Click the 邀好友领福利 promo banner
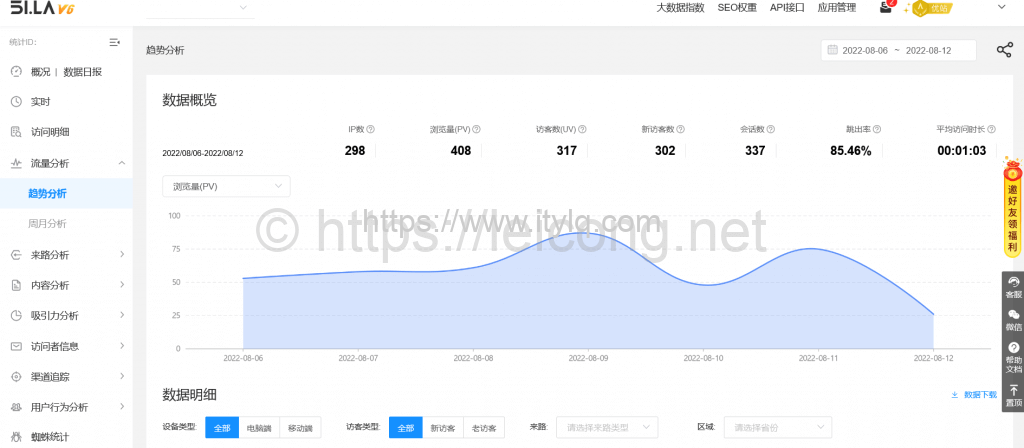1024x448 pixels. pyautogui.click(x=1013, y=209)
